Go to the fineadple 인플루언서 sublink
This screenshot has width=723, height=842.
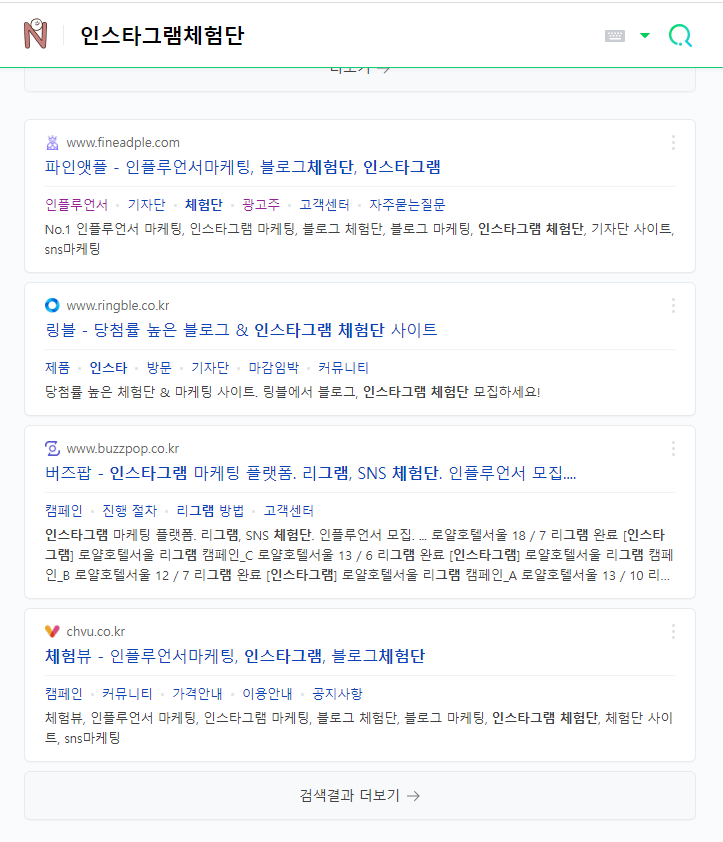click(76, 205)
